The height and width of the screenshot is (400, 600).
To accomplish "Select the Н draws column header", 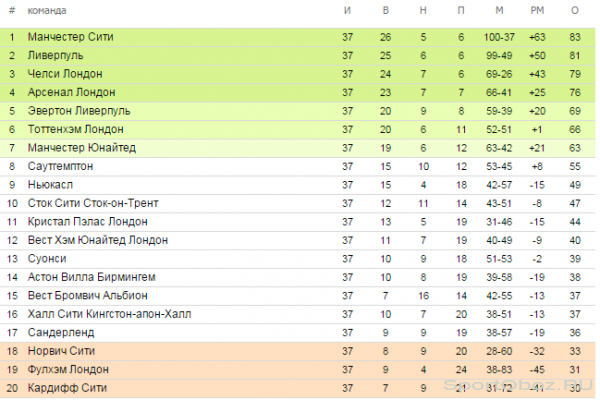I will pyautogui.click(x=423, y=10).
